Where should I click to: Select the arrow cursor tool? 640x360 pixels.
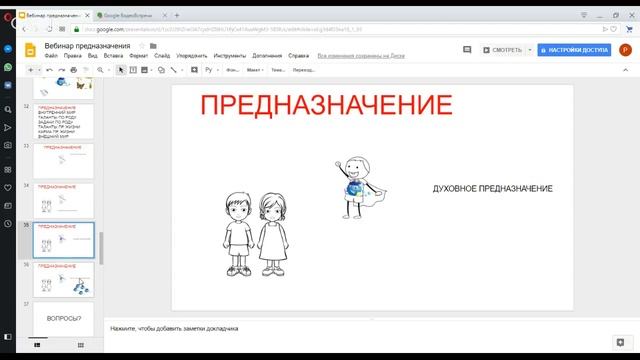click(x=121, y=70)
